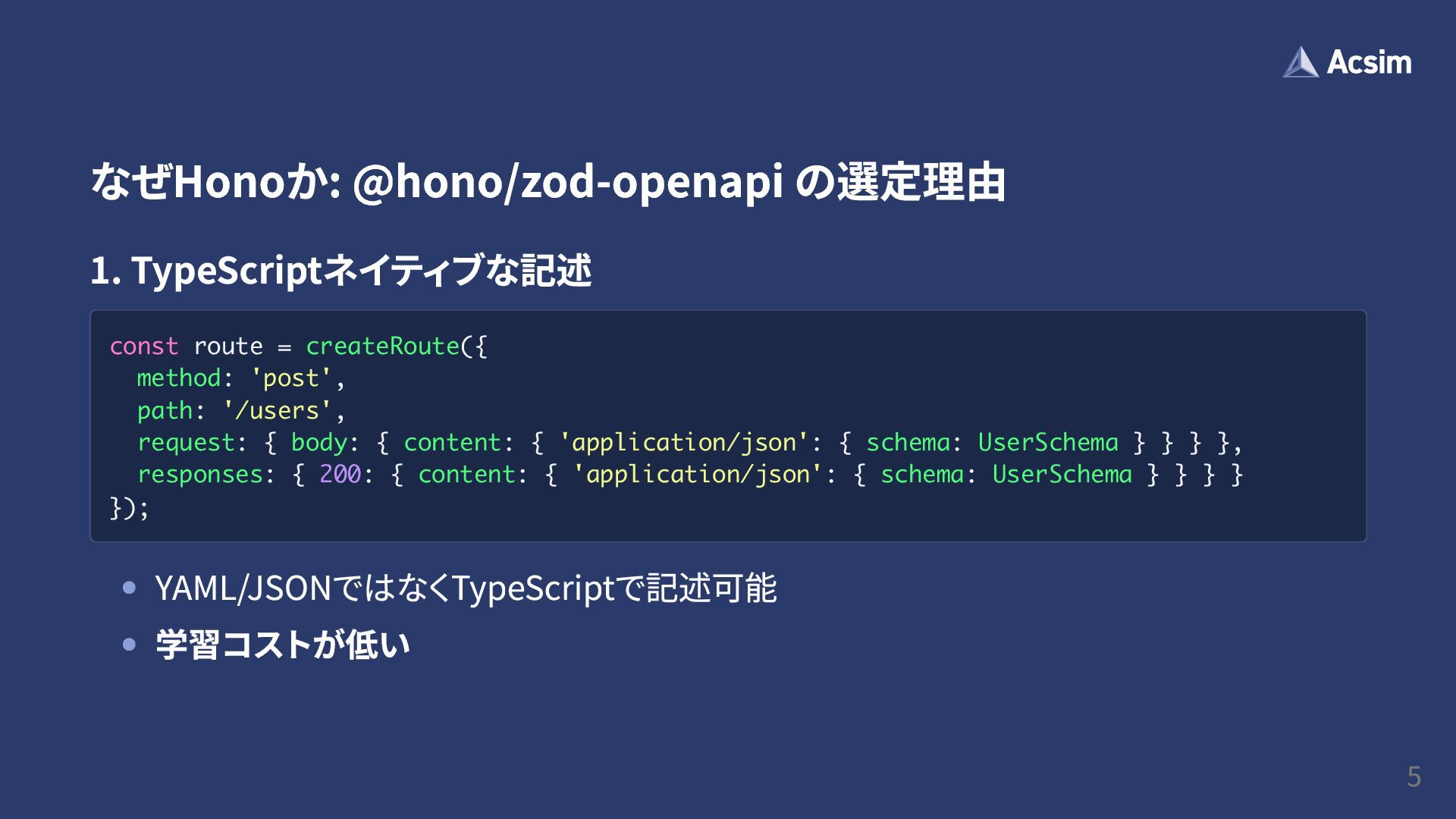Screen dimensions: 1456x819
Task: Click the purple 200 status code
Action: tap(340, 475)
